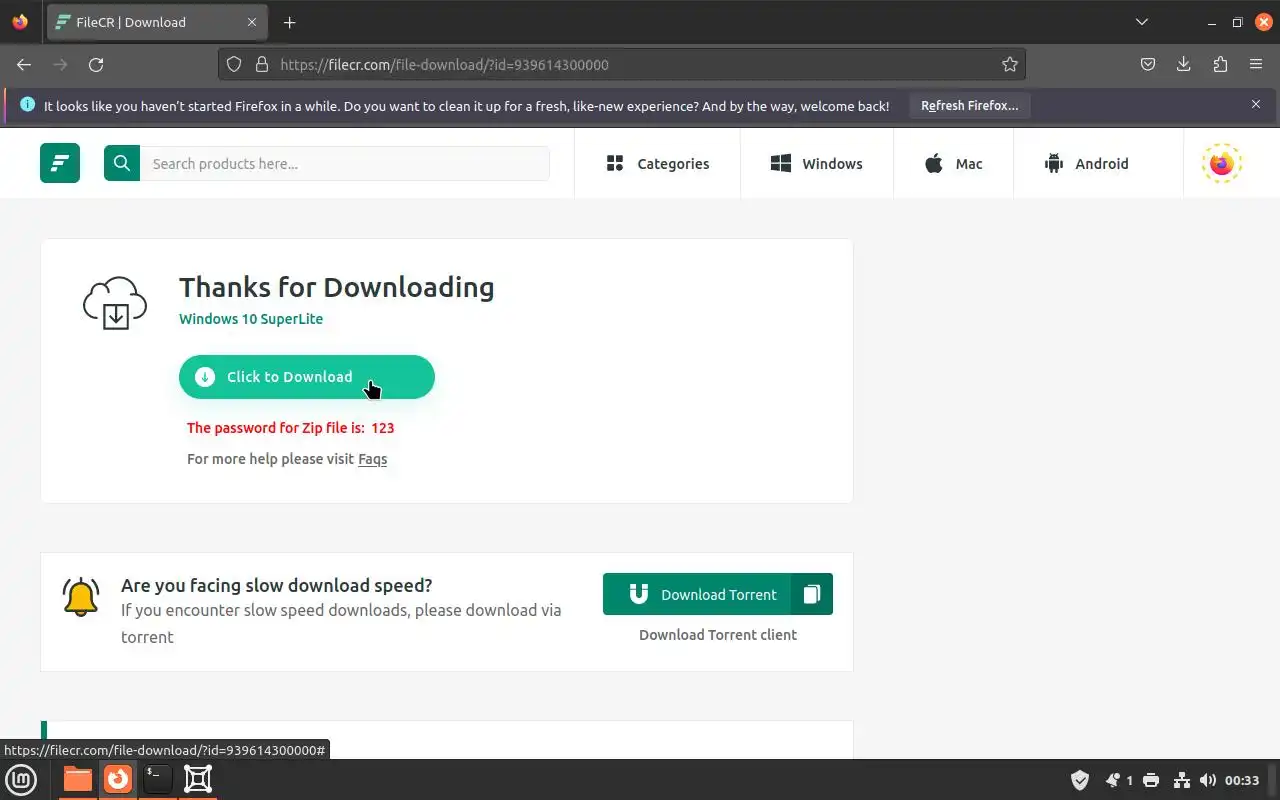Open the site security lock info
Image resolution: width=1280 pixels, height=800 pixels.
[x=262, y=64]
